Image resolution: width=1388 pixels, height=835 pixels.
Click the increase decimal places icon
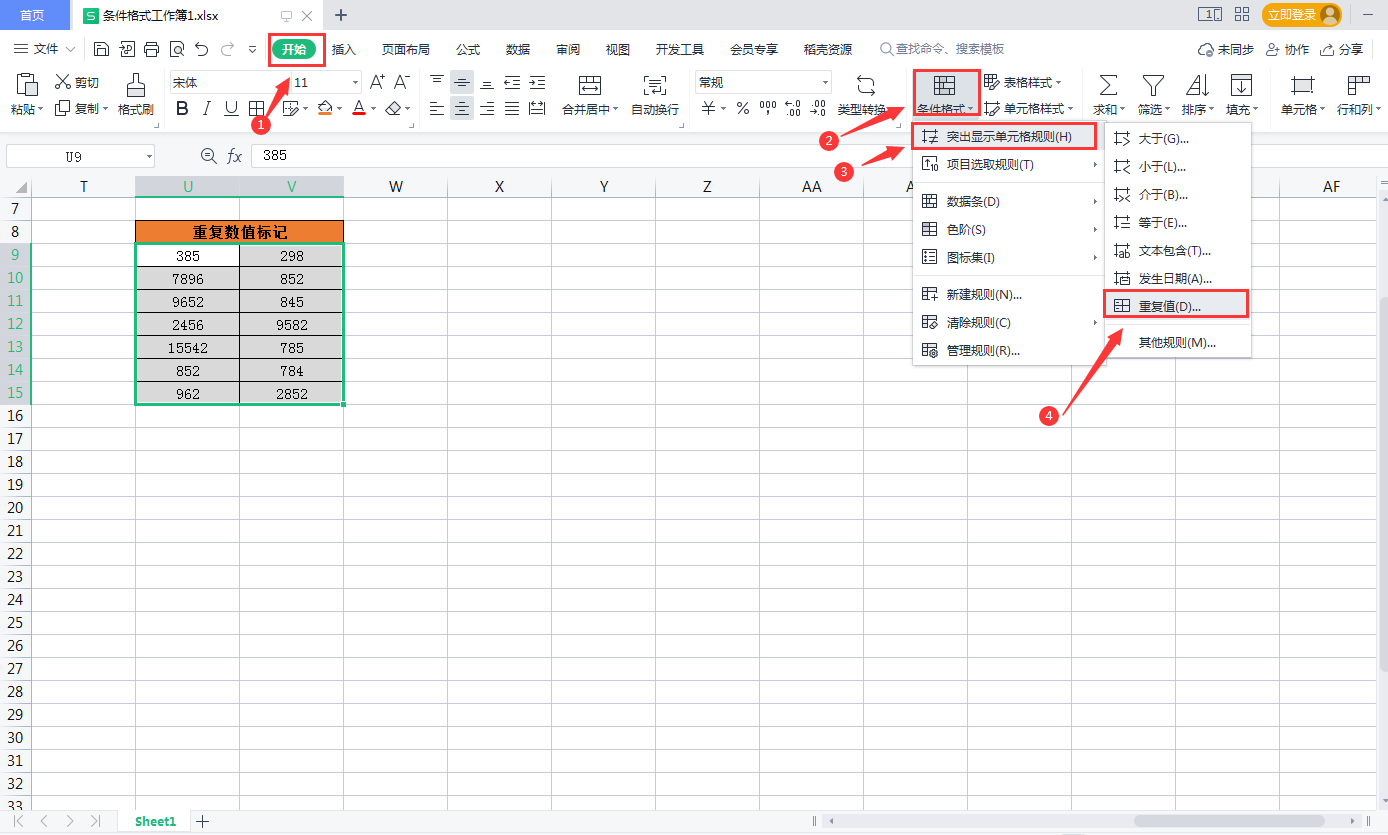[x=793, y=108]
